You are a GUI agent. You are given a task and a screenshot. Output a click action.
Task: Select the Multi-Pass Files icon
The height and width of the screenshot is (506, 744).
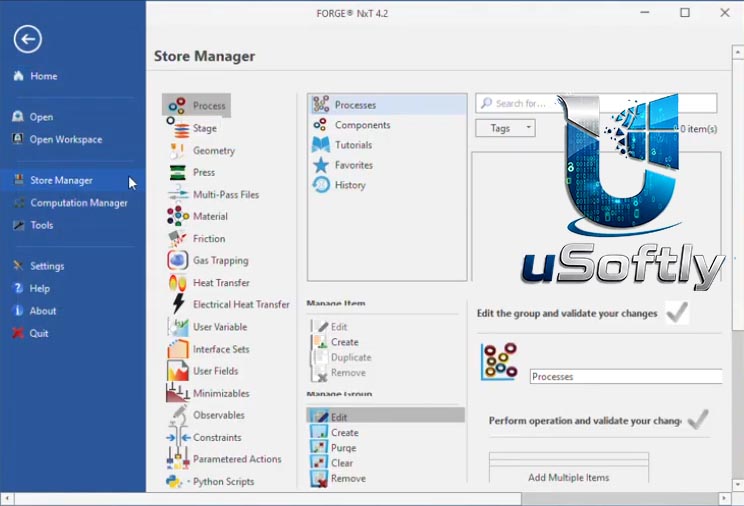click(178, 194)
